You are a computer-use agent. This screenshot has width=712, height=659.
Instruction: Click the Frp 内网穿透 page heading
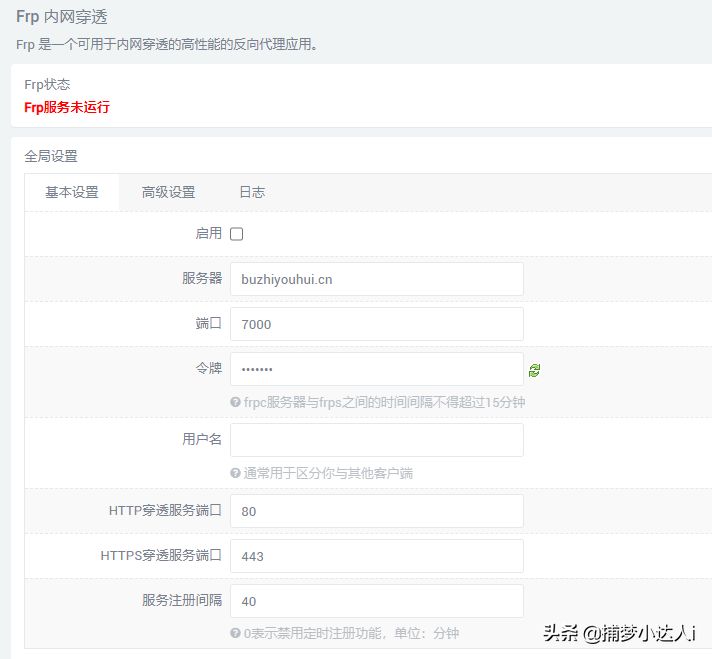[x=62, y=17]
